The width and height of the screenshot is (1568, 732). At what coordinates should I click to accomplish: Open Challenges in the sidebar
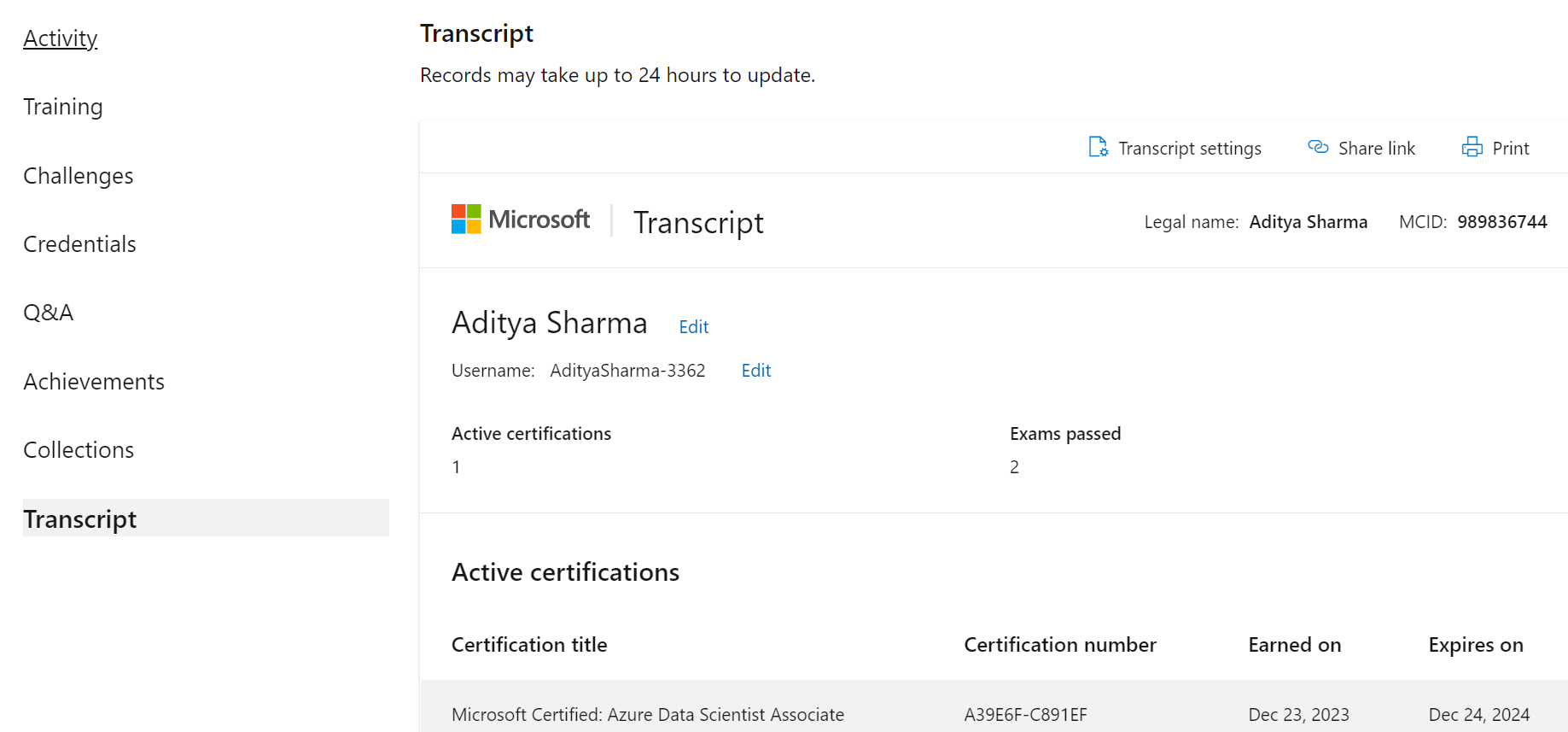coord(79,176)
